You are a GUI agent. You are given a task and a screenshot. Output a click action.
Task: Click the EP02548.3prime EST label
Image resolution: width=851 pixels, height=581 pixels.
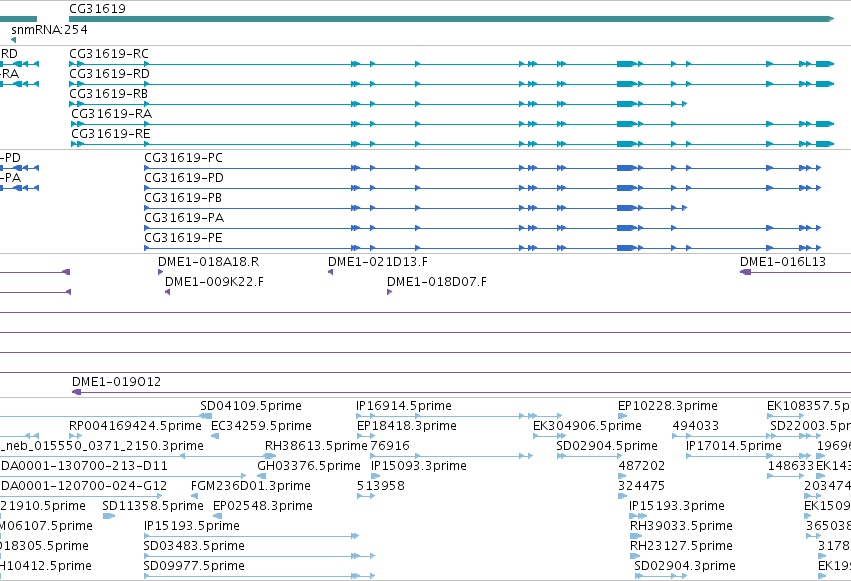coord(263,506)
